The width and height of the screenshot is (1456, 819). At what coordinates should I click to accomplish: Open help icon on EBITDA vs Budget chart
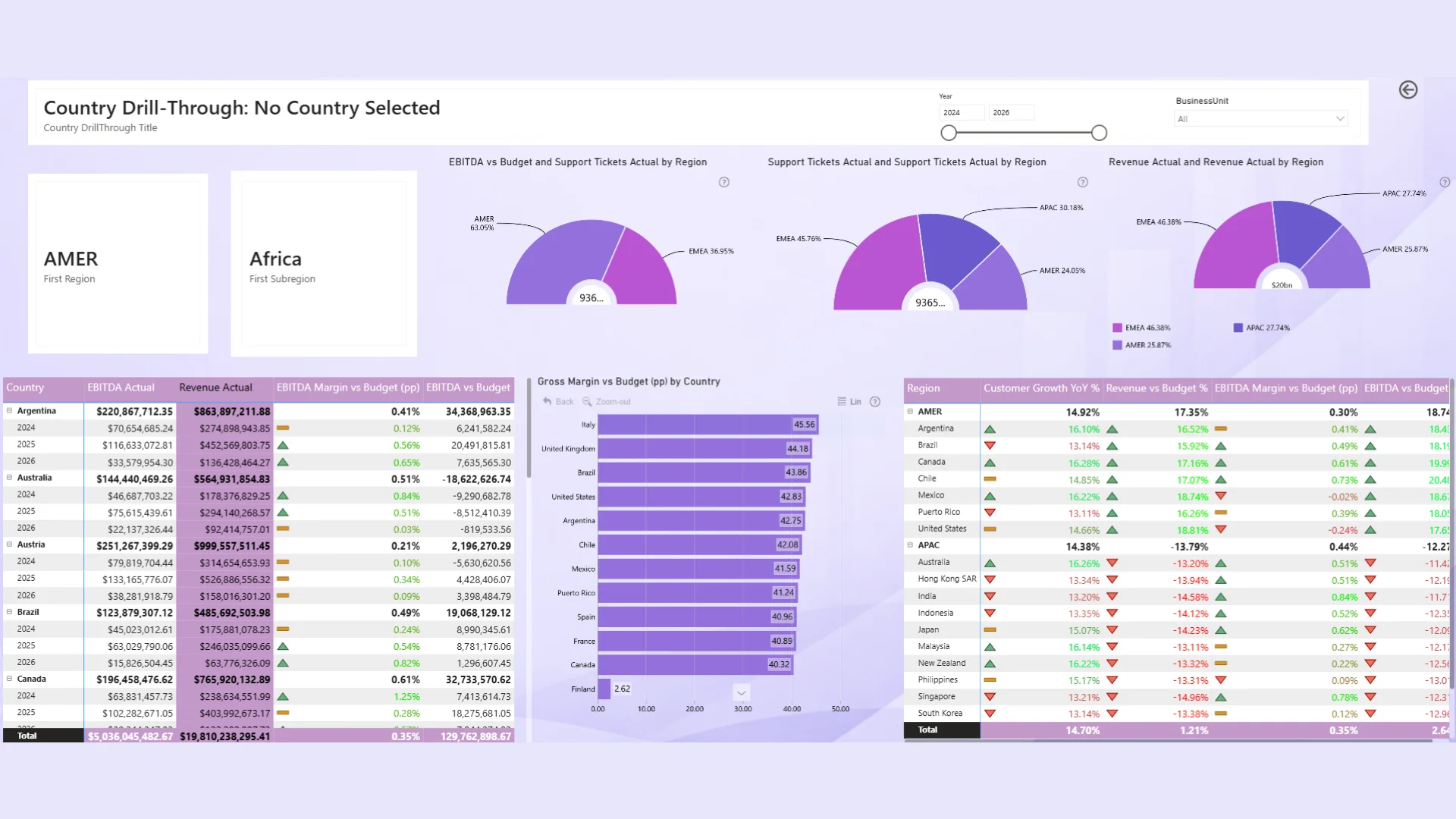coord(723,183)
